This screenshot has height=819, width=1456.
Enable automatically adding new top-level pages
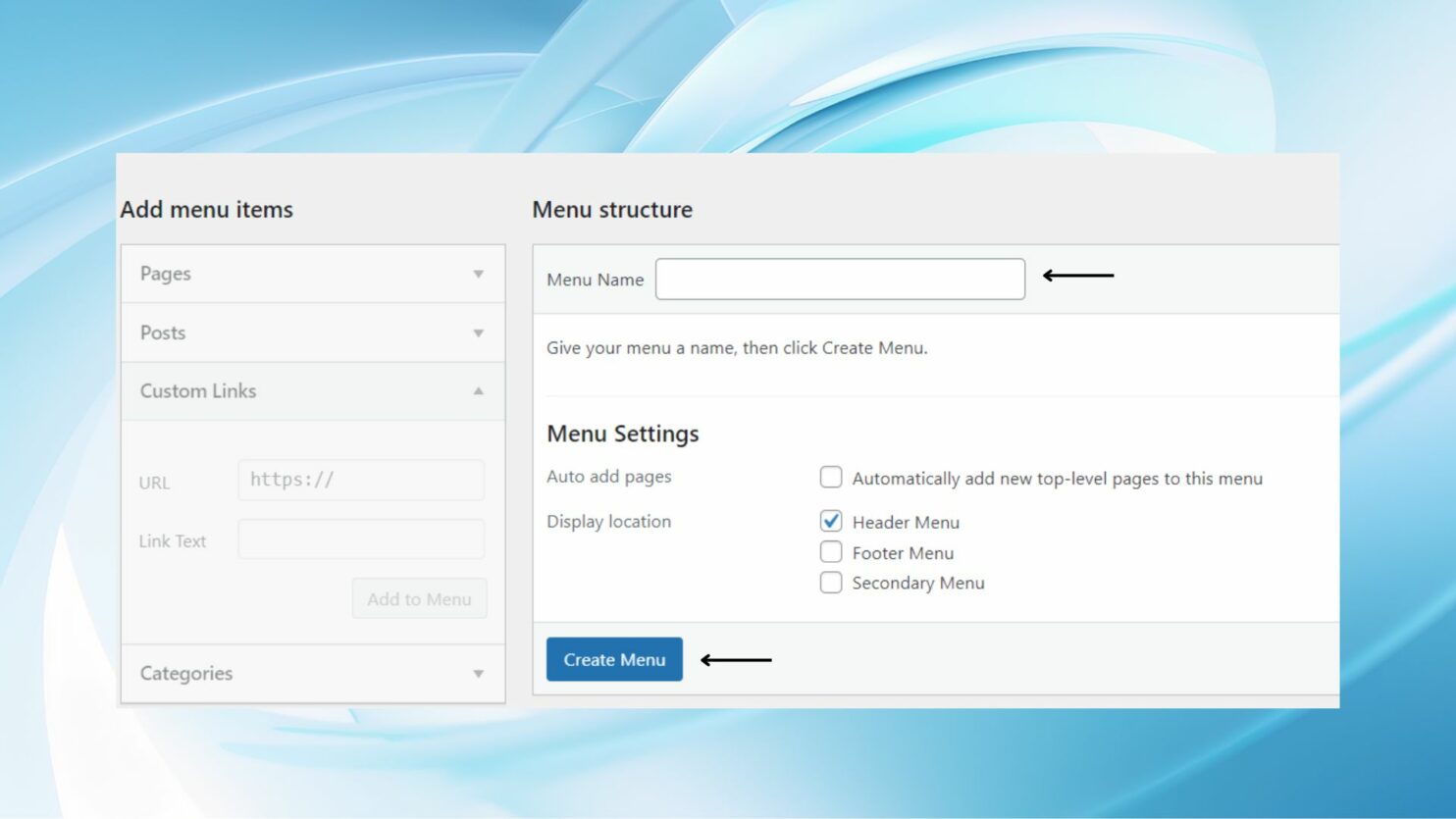831,477
